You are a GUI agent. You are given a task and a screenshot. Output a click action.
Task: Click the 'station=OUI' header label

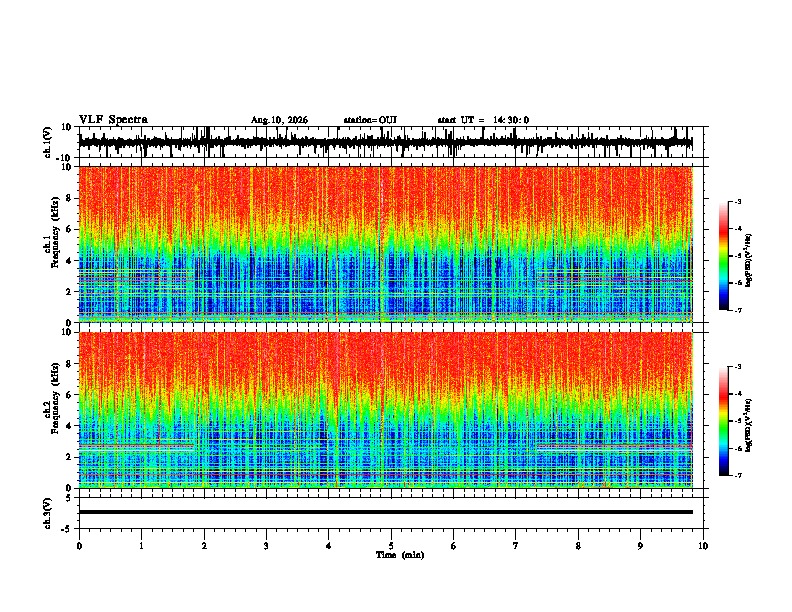point(370,120)
